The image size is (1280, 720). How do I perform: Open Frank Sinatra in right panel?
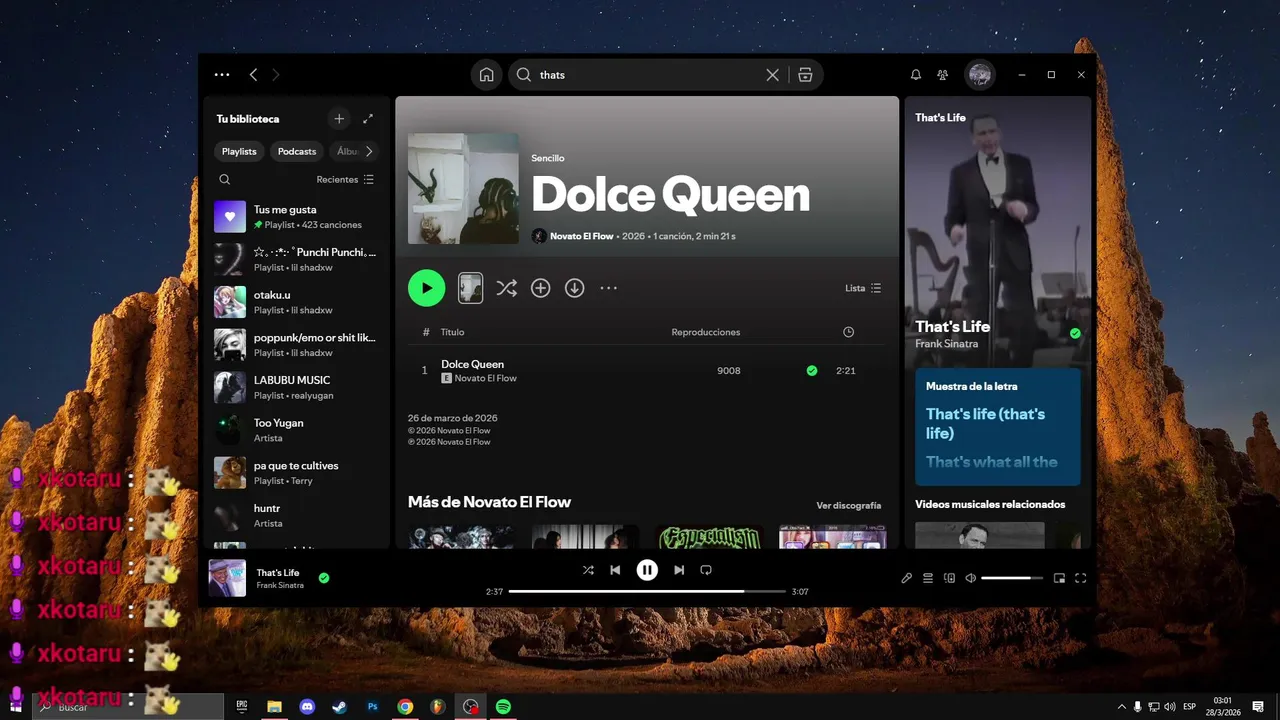tap(947, 344)
